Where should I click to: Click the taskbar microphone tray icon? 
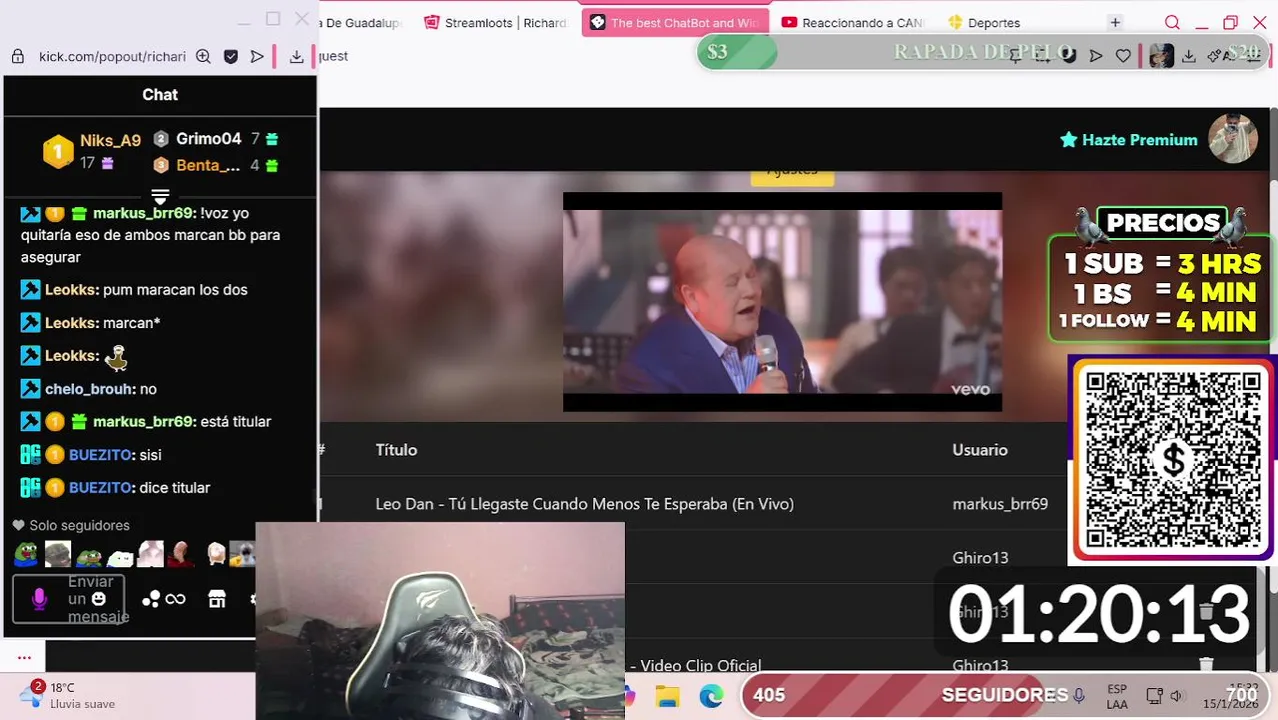tap(1079, 695)
